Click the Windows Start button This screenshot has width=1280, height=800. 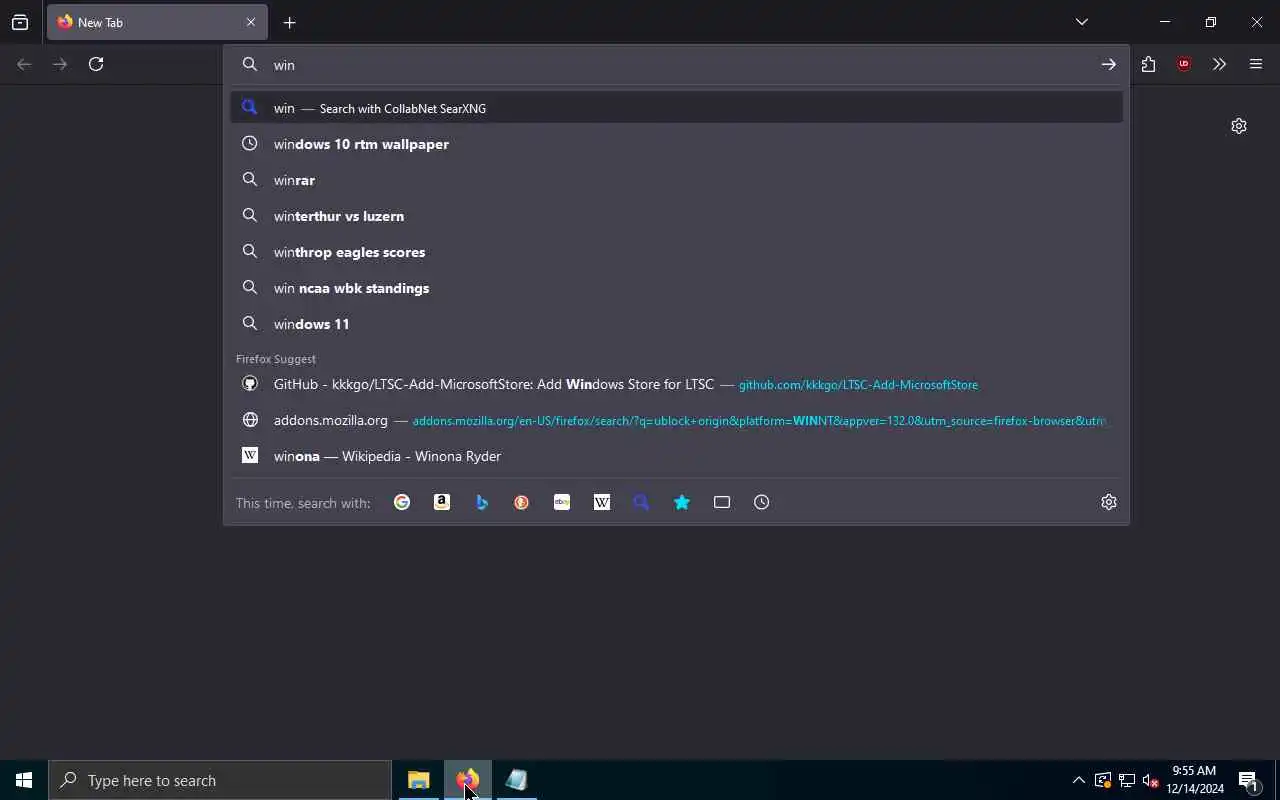tap(24, 780)
